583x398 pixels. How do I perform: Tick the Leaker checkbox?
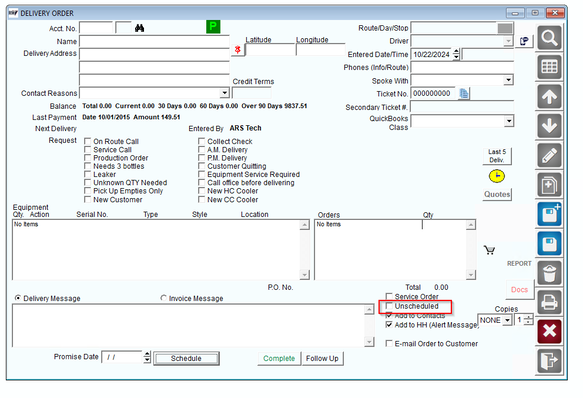pyautogui.click(x=87, y=174)
